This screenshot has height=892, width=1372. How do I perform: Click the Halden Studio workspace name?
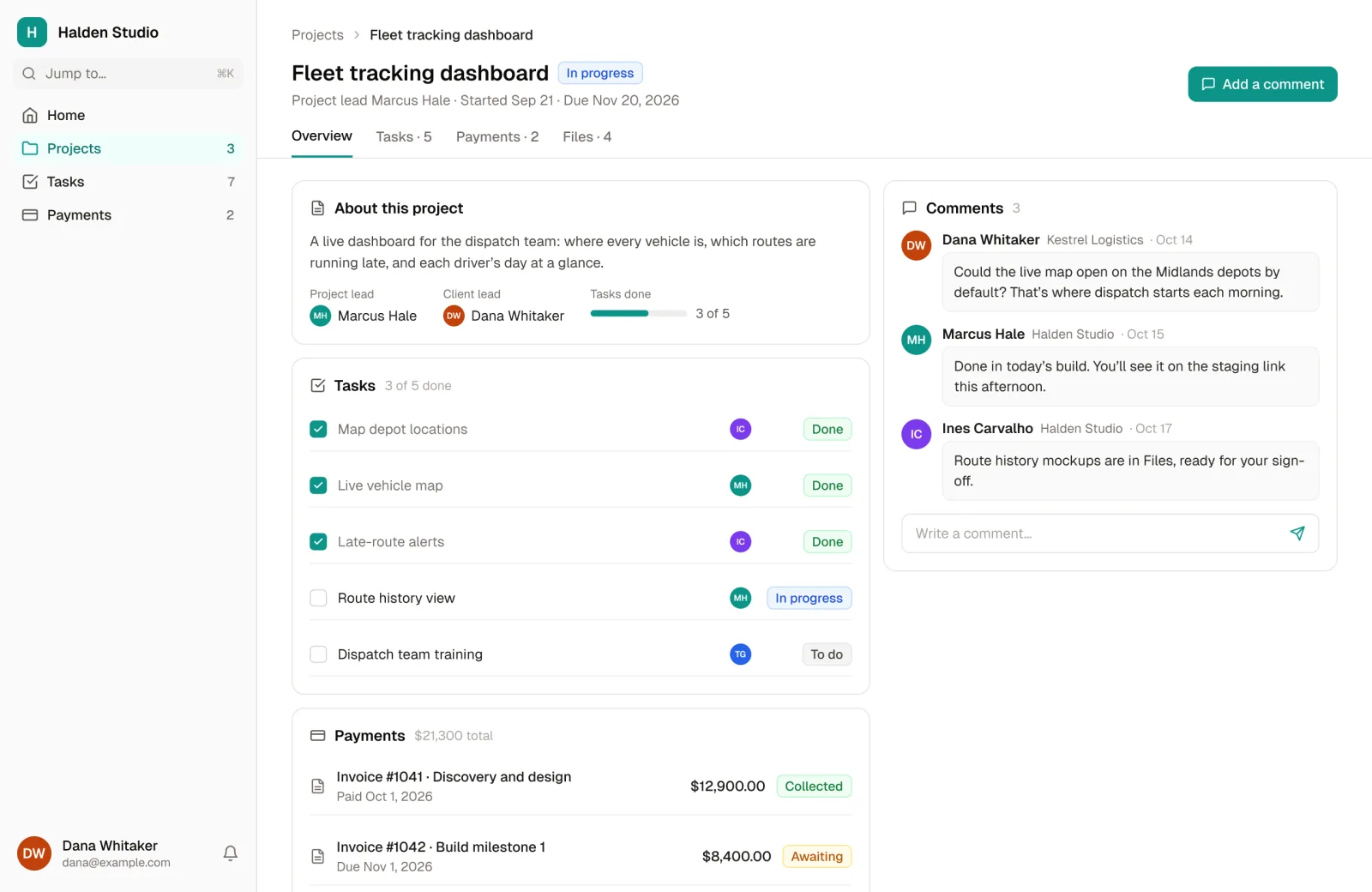tap(108, 33)
